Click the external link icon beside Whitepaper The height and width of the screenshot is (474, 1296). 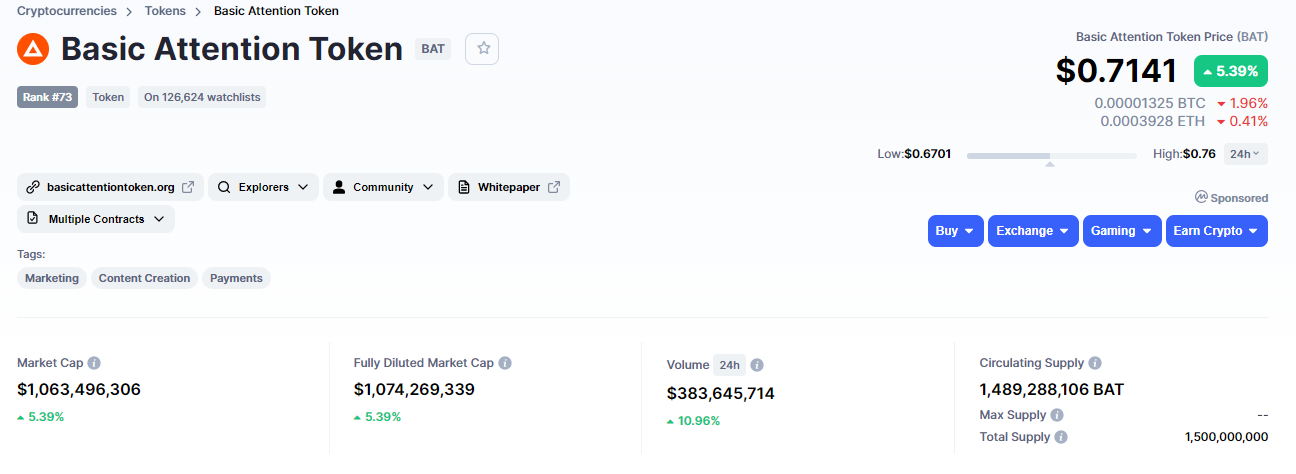point(554,187)
